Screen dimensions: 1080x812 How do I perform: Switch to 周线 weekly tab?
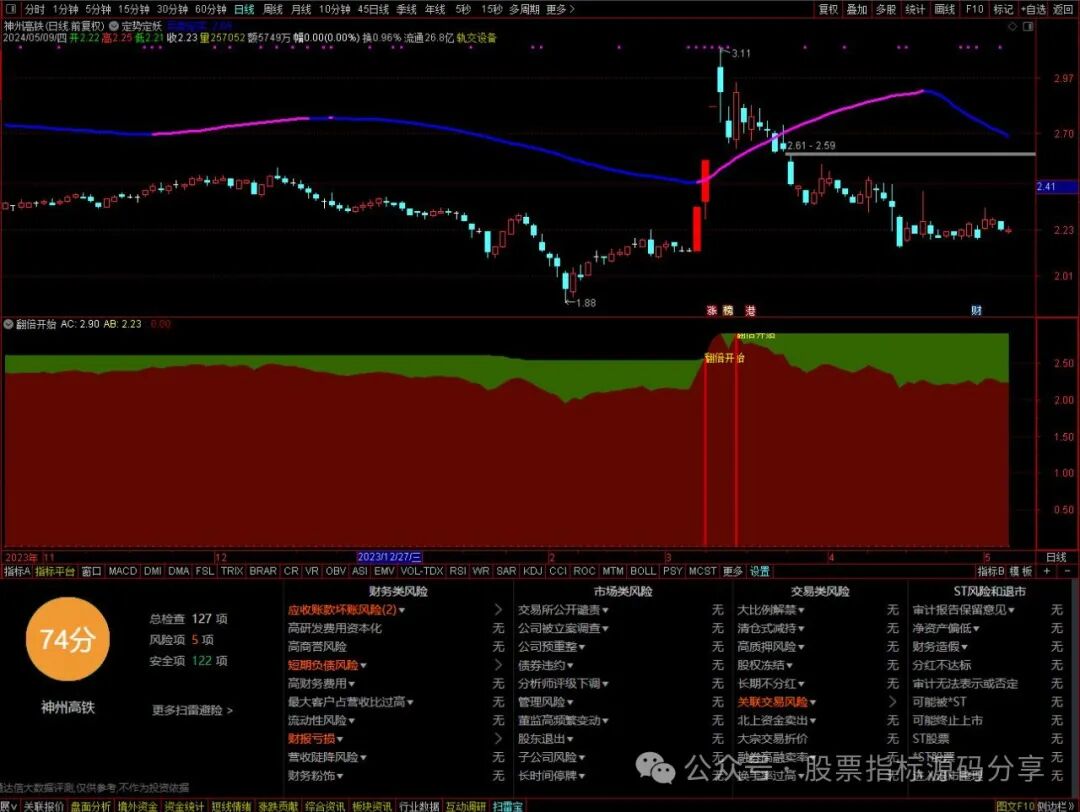[x=273, y=9]
